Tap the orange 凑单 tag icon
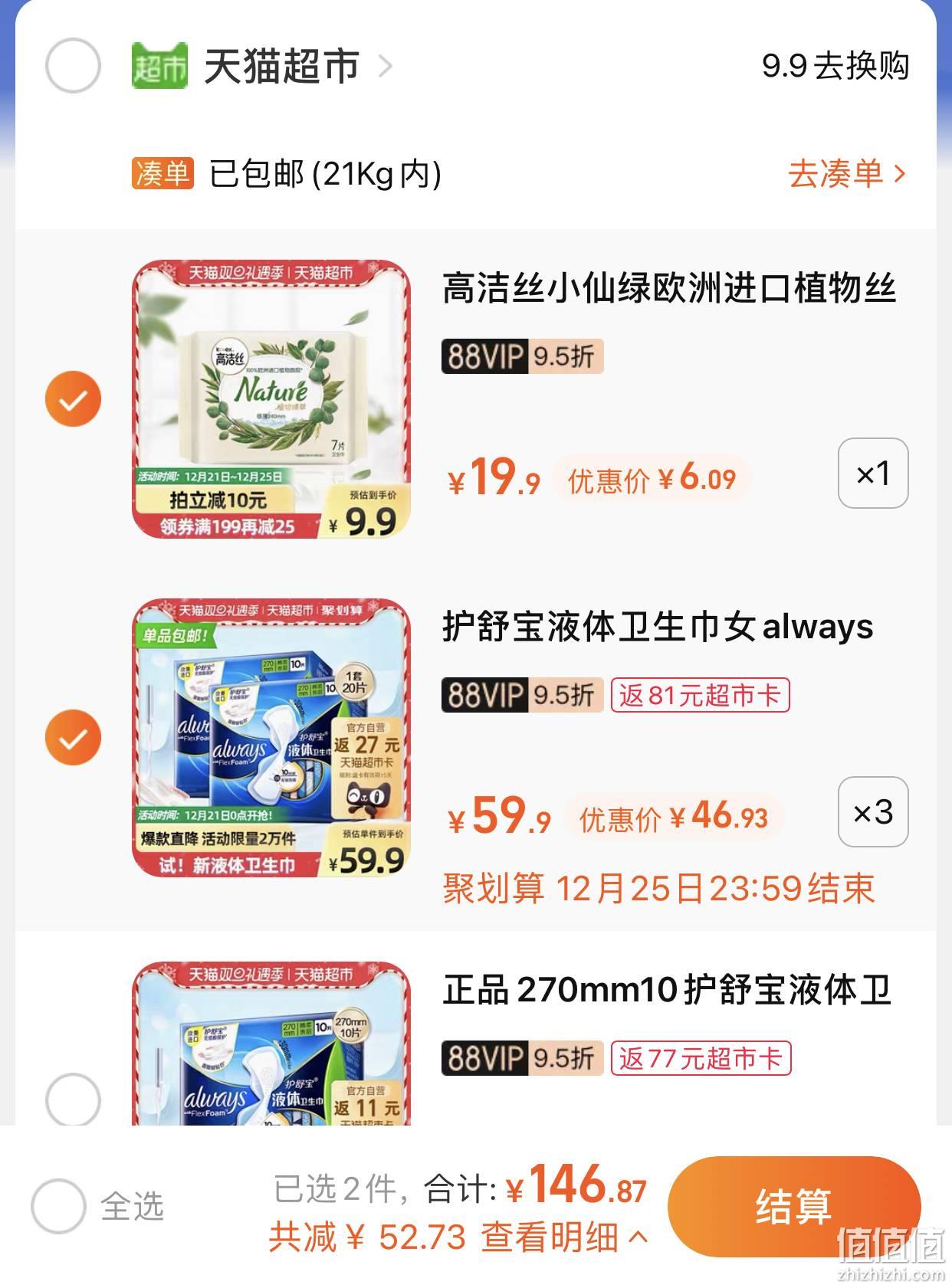The image size is (952, 1288). (x=162, y=174)
